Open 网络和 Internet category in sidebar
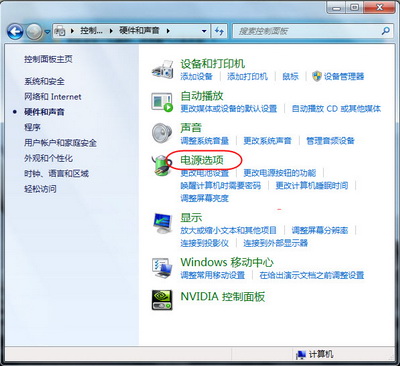400x366 pixels. 53,97
